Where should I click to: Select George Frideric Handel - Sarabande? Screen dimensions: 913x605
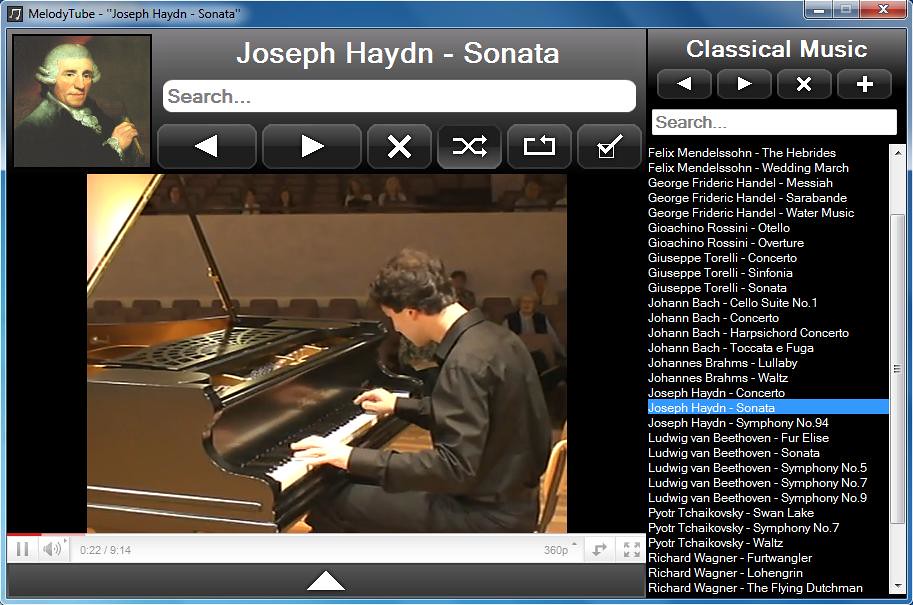768,198
